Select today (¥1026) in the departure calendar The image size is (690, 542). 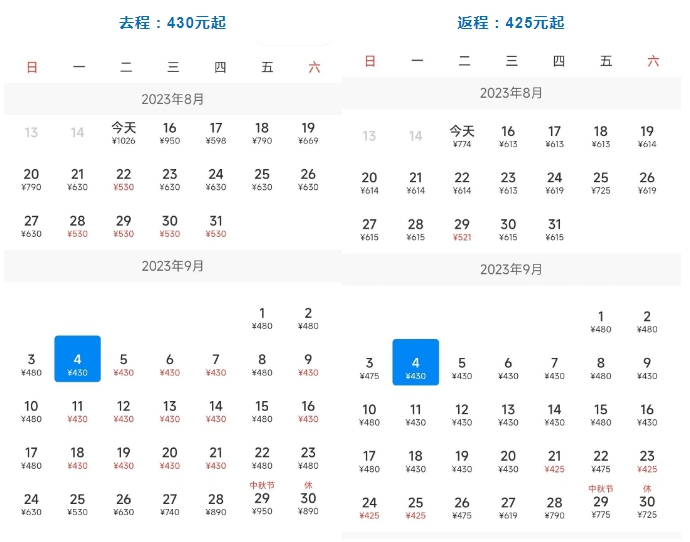[124, 133]
